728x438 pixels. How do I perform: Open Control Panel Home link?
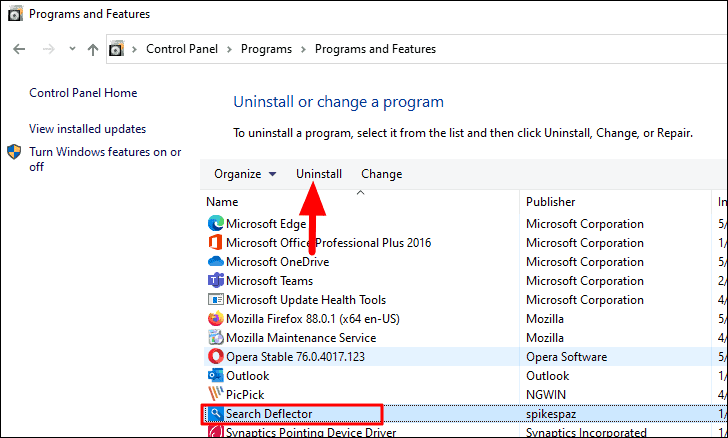[x=83, y=93]
